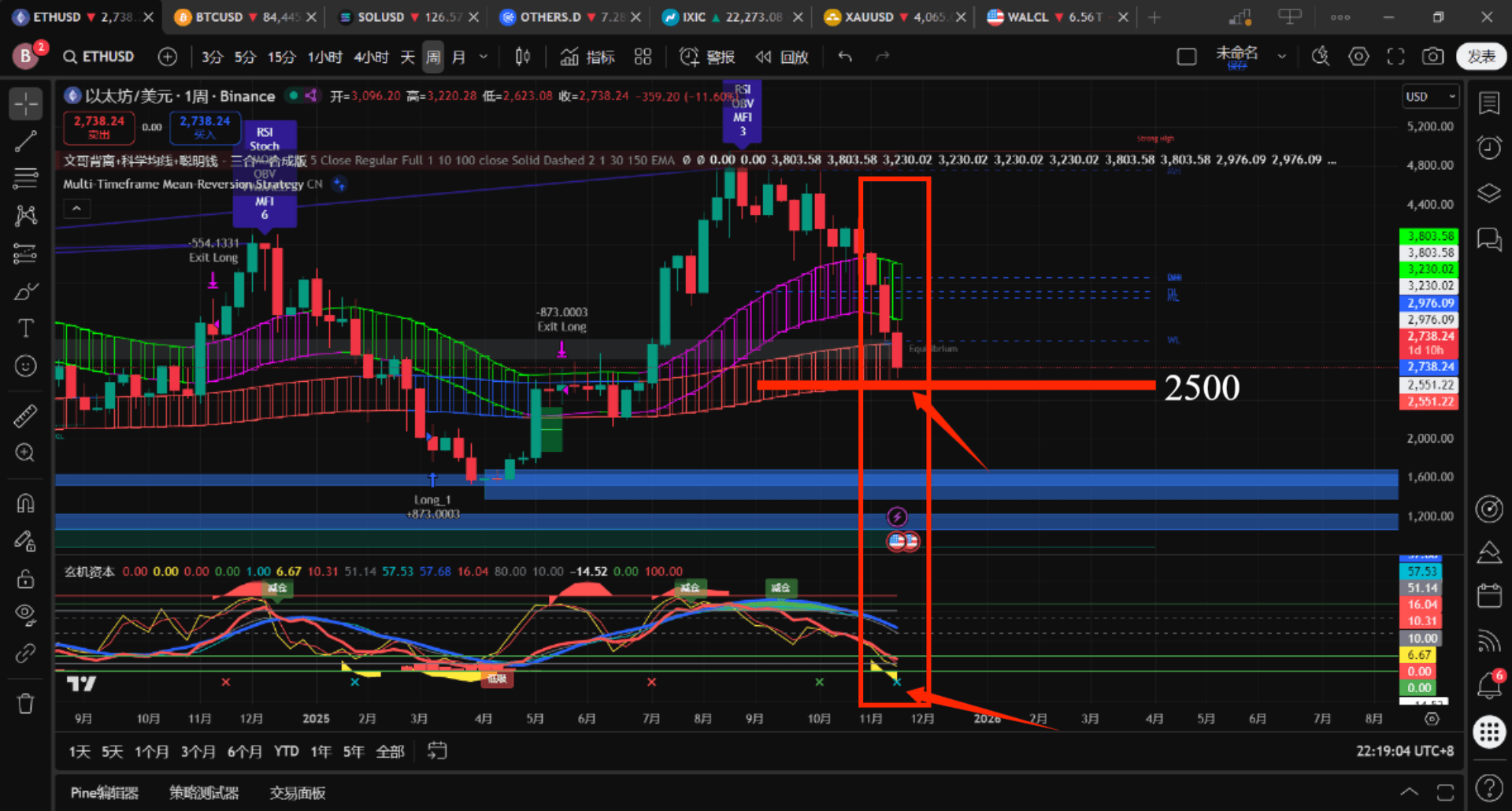Select the Text annotation tool
1512x811 pixels.
point(25,328)
